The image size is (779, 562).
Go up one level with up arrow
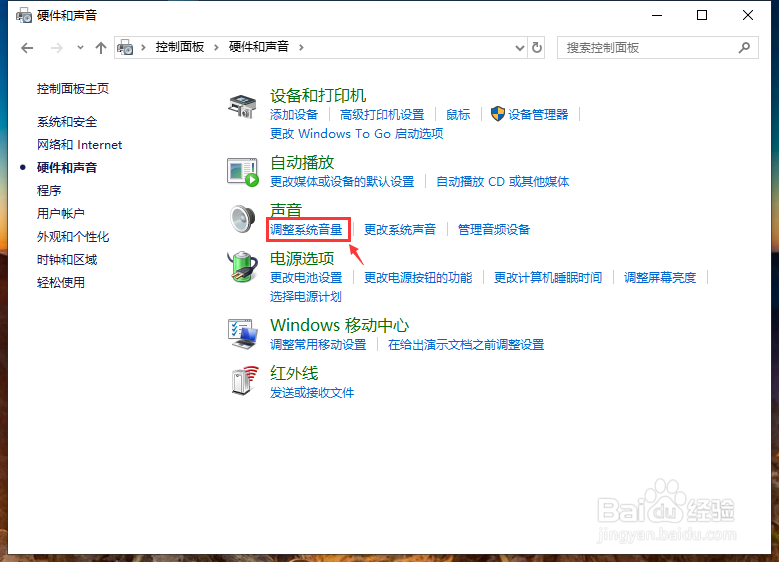101,48
